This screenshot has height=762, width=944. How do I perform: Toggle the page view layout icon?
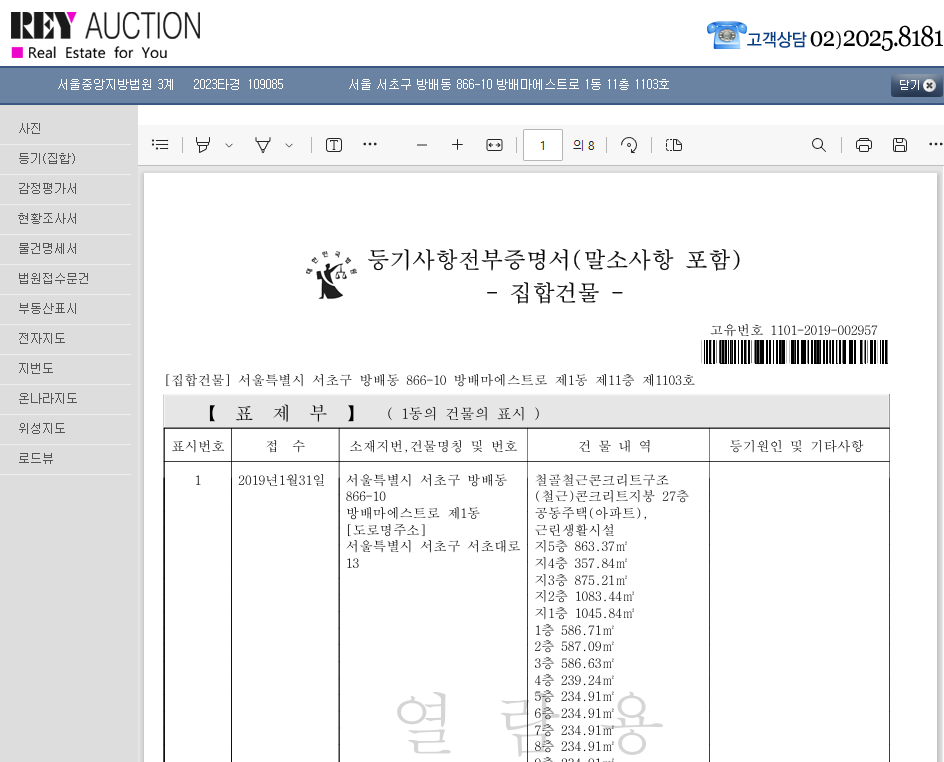point(674,144)
